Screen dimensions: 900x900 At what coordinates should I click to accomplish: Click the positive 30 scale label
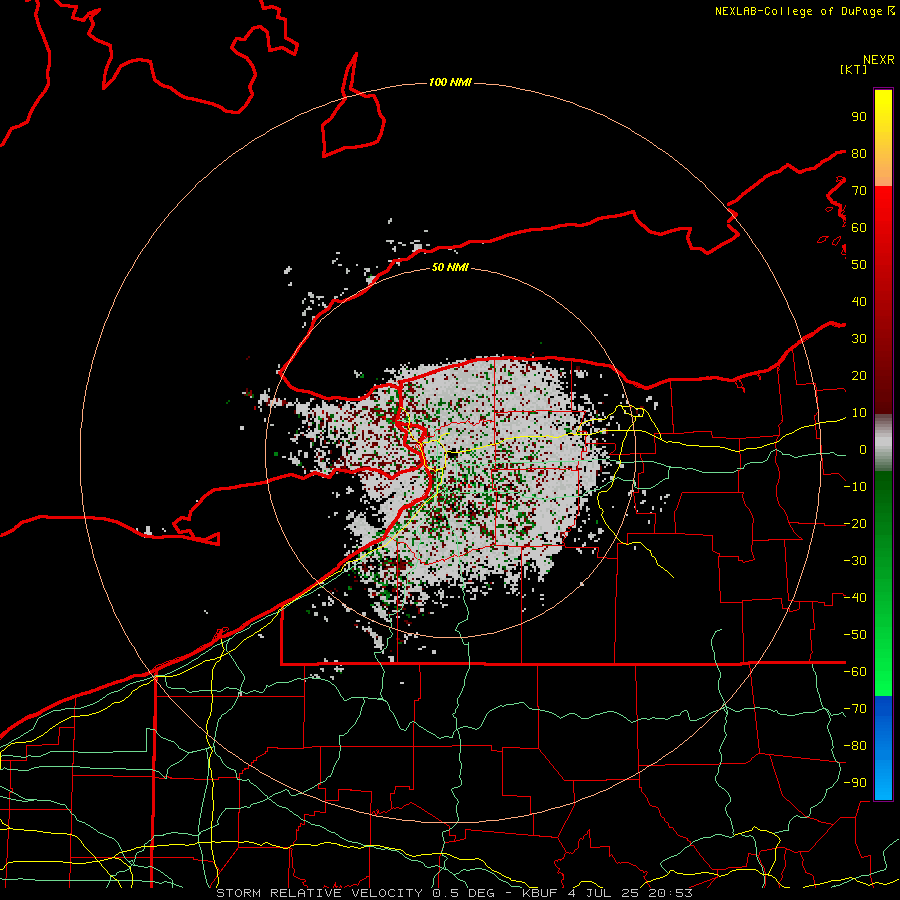(859, 339)
